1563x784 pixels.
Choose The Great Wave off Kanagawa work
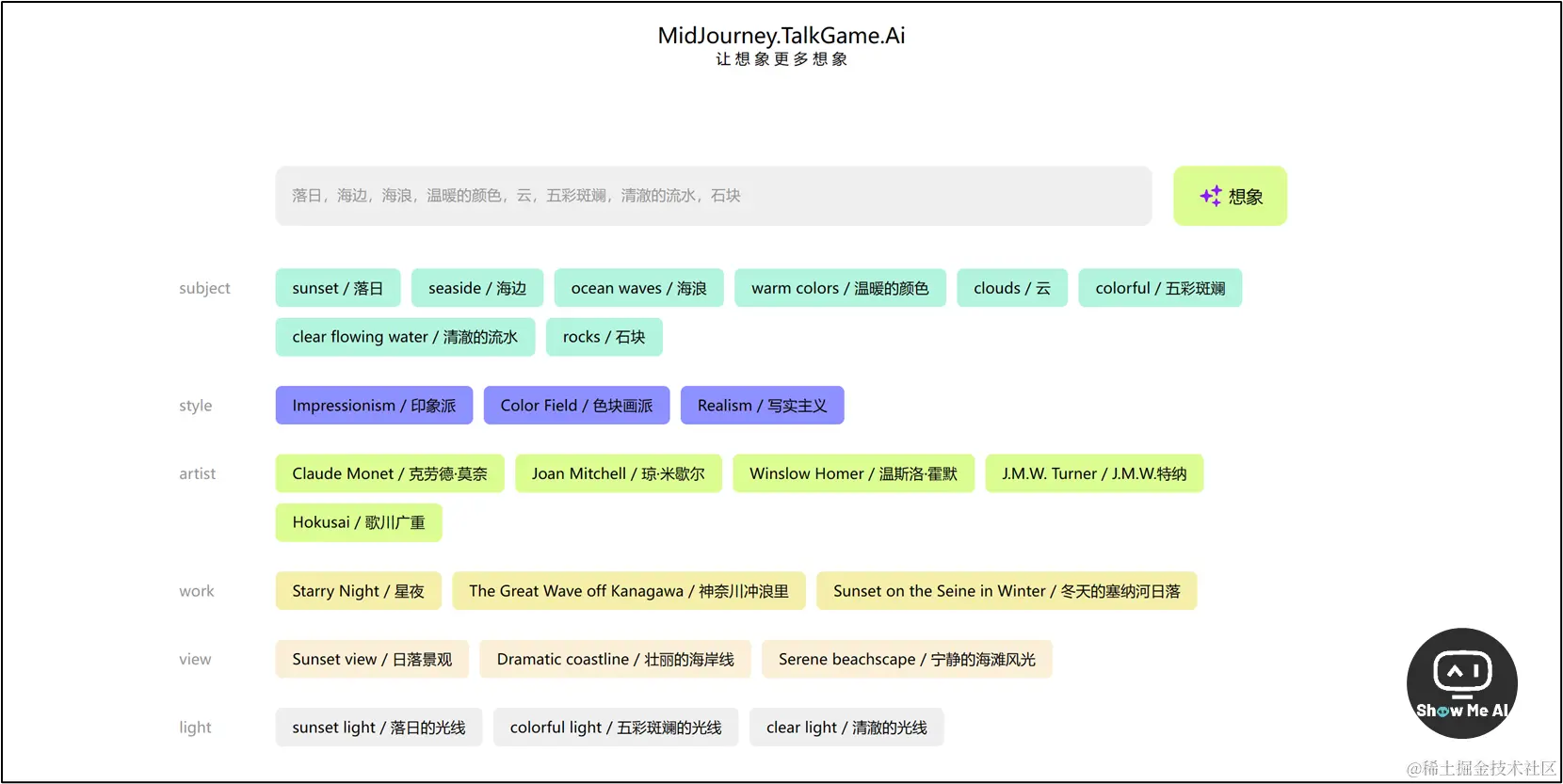click(629, 591)
